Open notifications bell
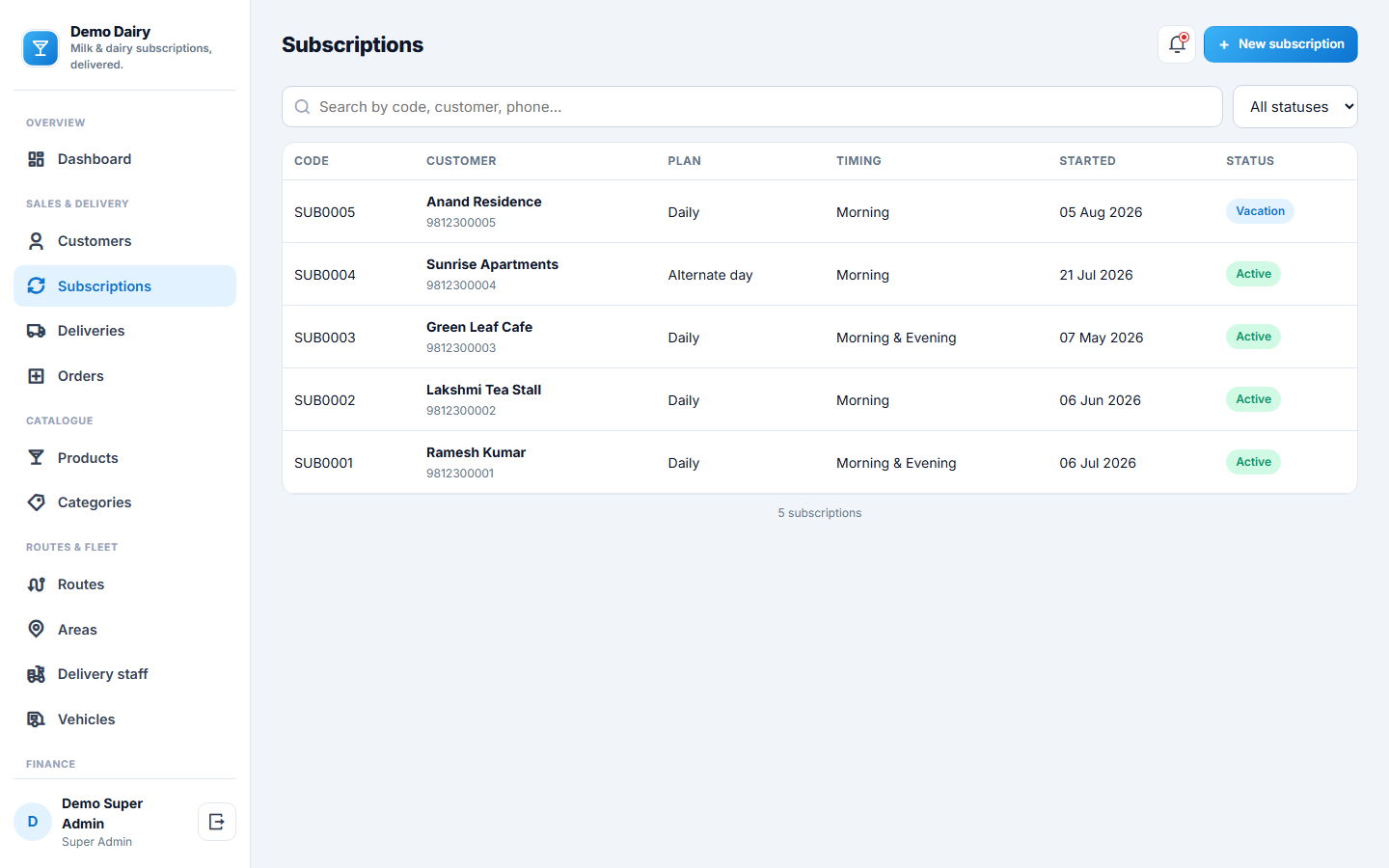The height and width of the screenshot is (868, 1389). coord(1177,44)
